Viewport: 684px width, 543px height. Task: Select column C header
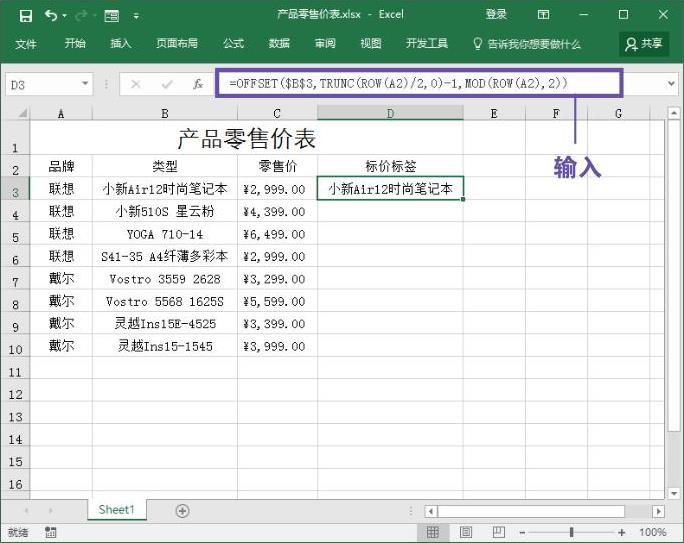[277, 114]
